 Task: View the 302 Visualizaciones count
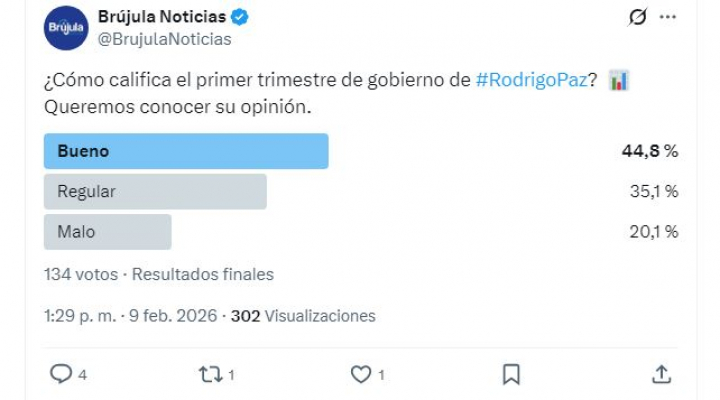coord(303,316)
